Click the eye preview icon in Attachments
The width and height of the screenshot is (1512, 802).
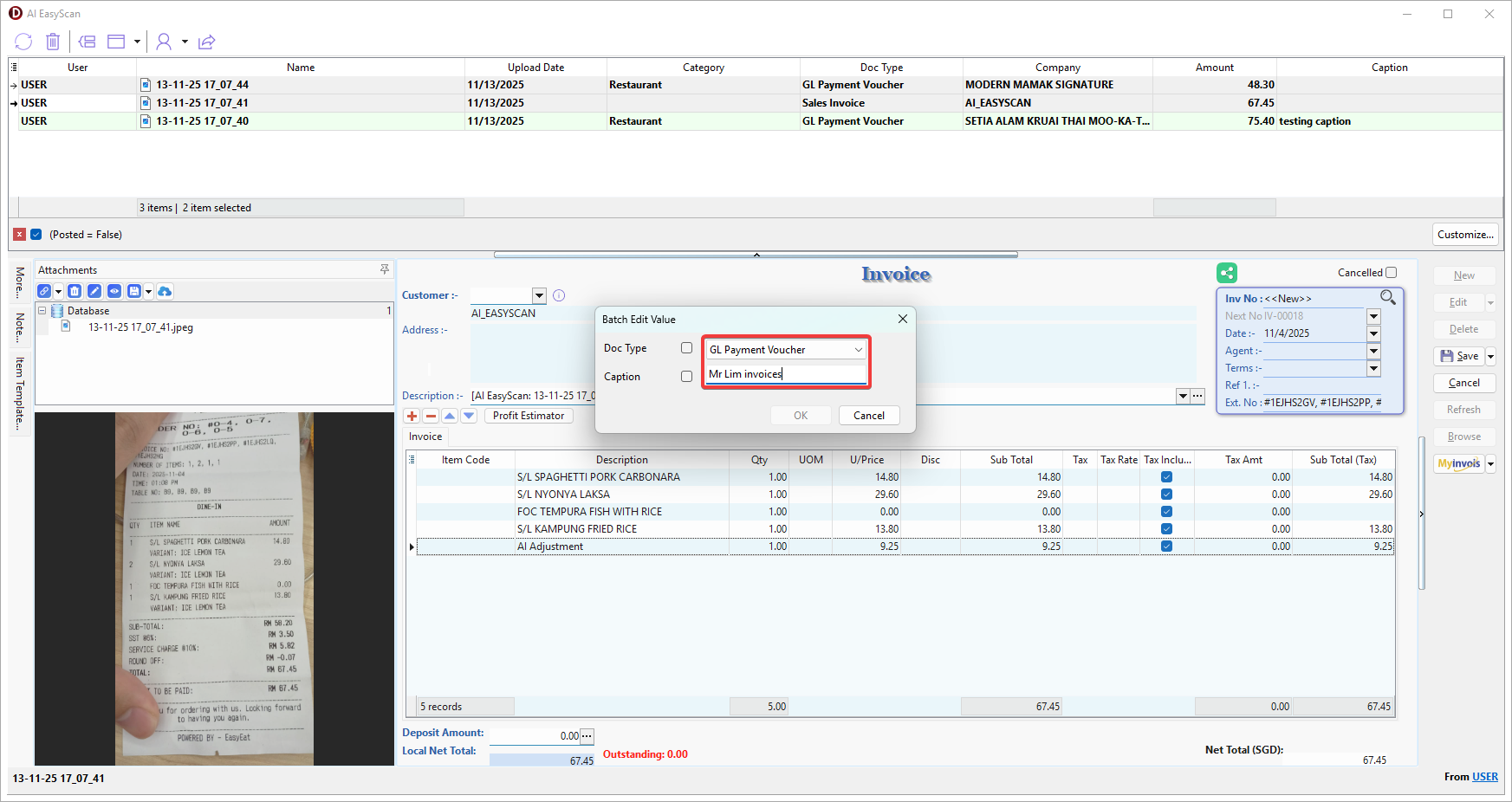114,291
